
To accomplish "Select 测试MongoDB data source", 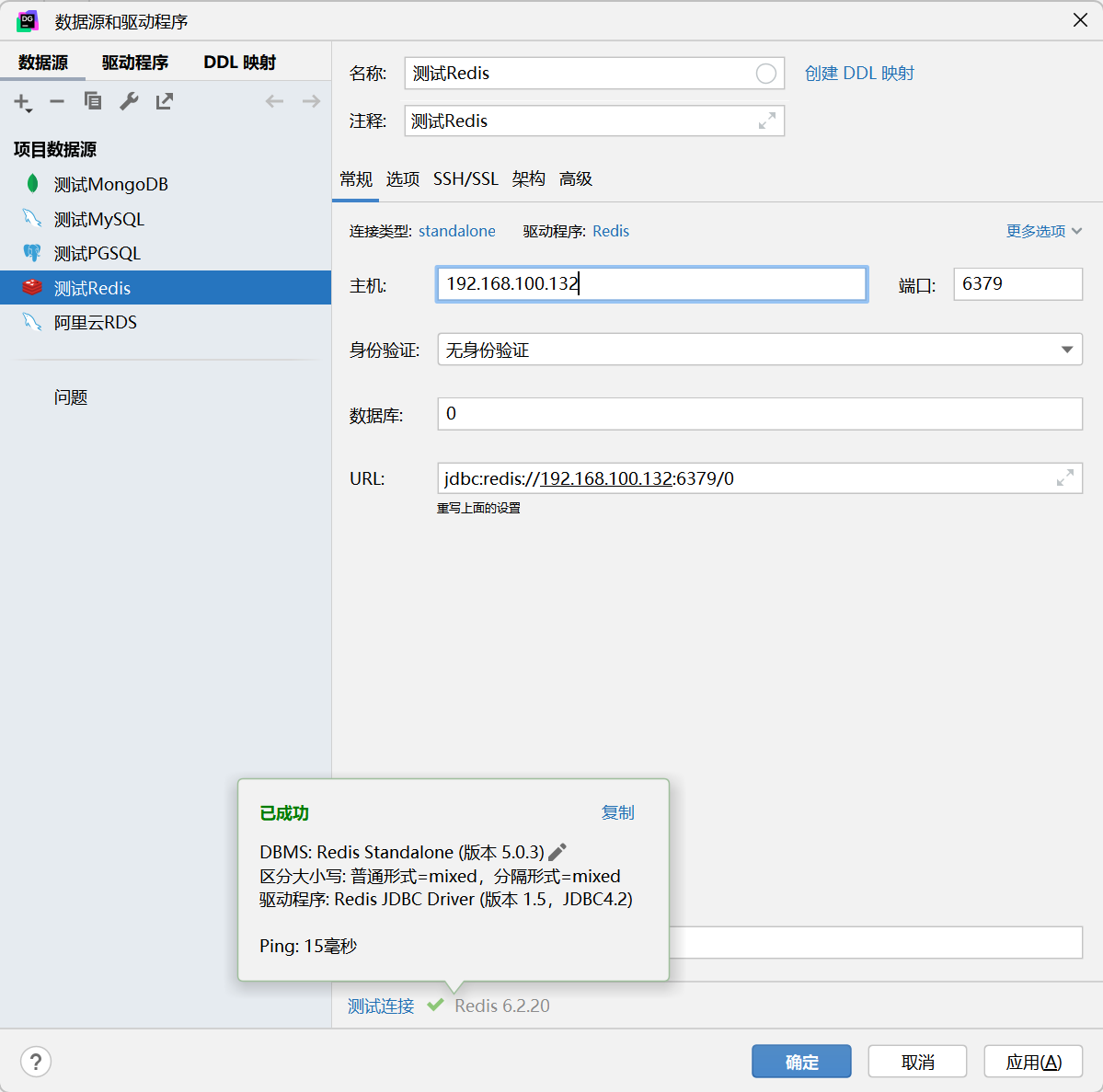I will [166, 184].
